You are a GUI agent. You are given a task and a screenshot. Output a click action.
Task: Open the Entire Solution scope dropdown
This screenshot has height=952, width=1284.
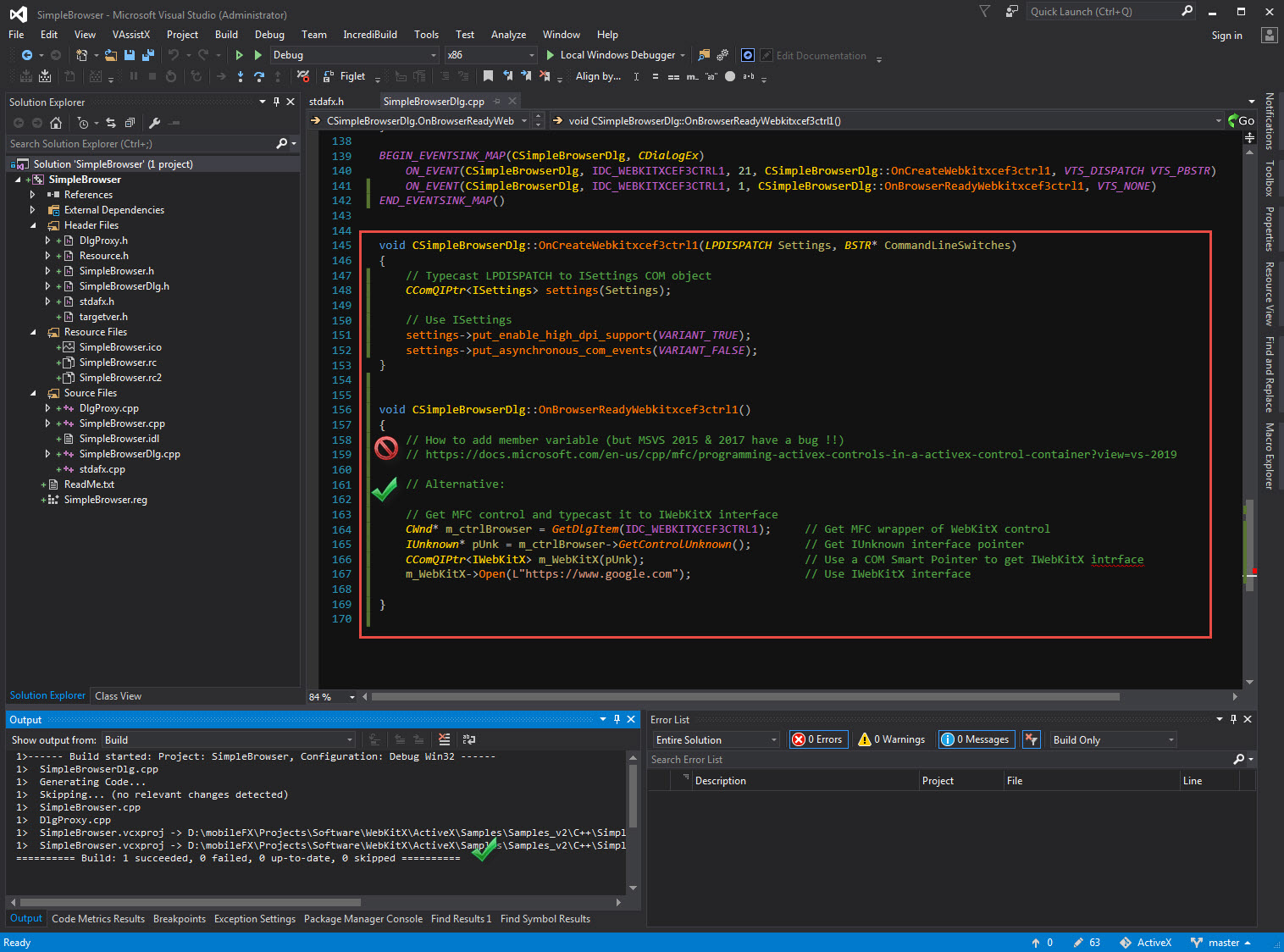716,739
